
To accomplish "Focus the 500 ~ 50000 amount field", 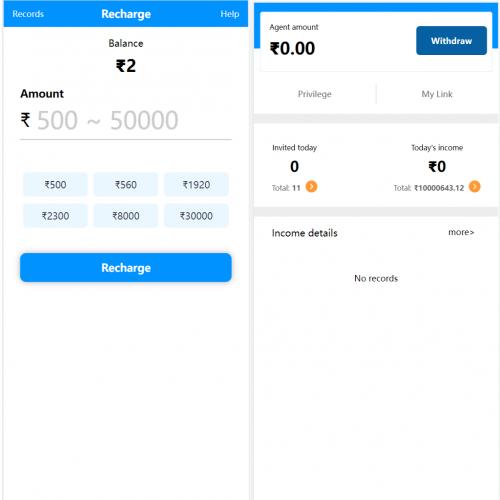I will [x=126, y=120].
